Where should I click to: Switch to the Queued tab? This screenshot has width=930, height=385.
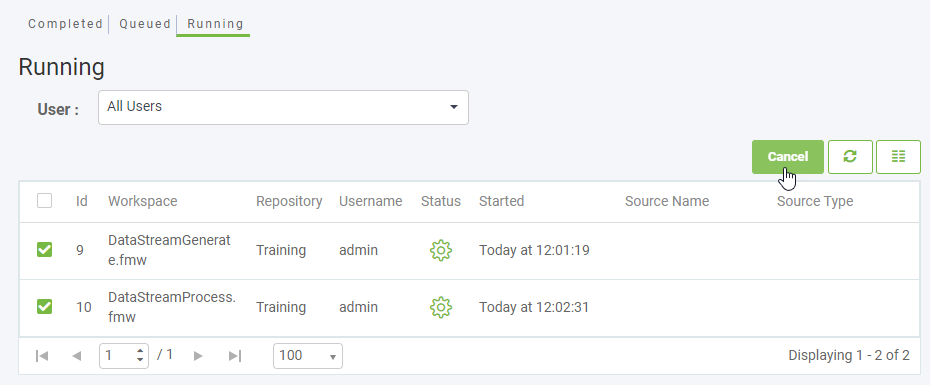tap(145, 24)
